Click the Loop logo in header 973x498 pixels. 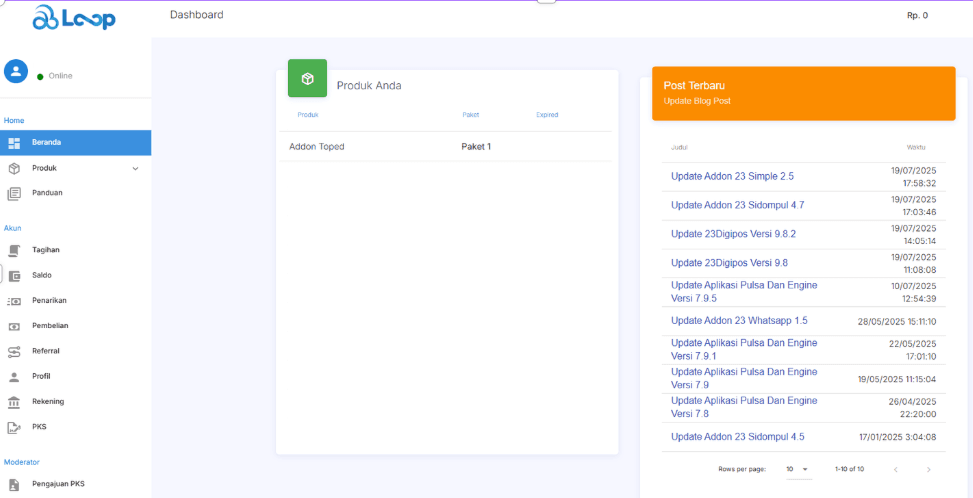point(74,17)
